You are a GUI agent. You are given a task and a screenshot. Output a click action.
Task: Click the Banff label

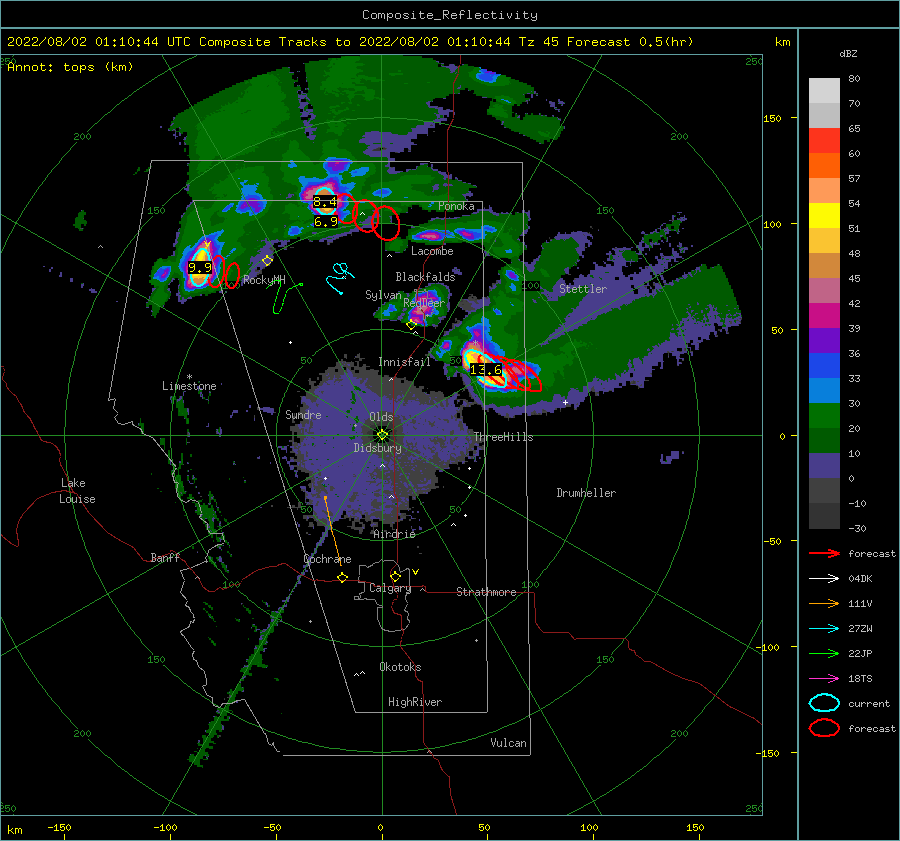(165, 558)
